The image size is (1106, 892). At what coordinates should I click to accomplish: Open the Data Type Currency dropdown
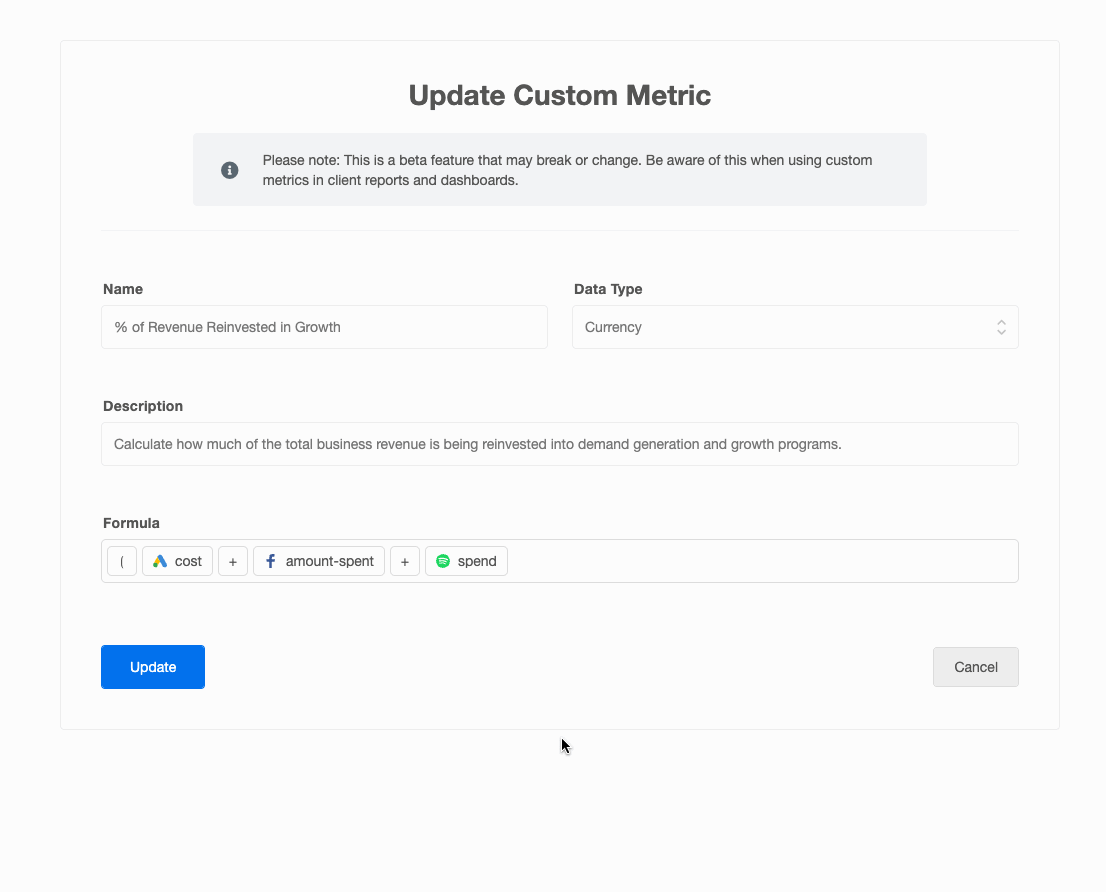tap(780, 327)
